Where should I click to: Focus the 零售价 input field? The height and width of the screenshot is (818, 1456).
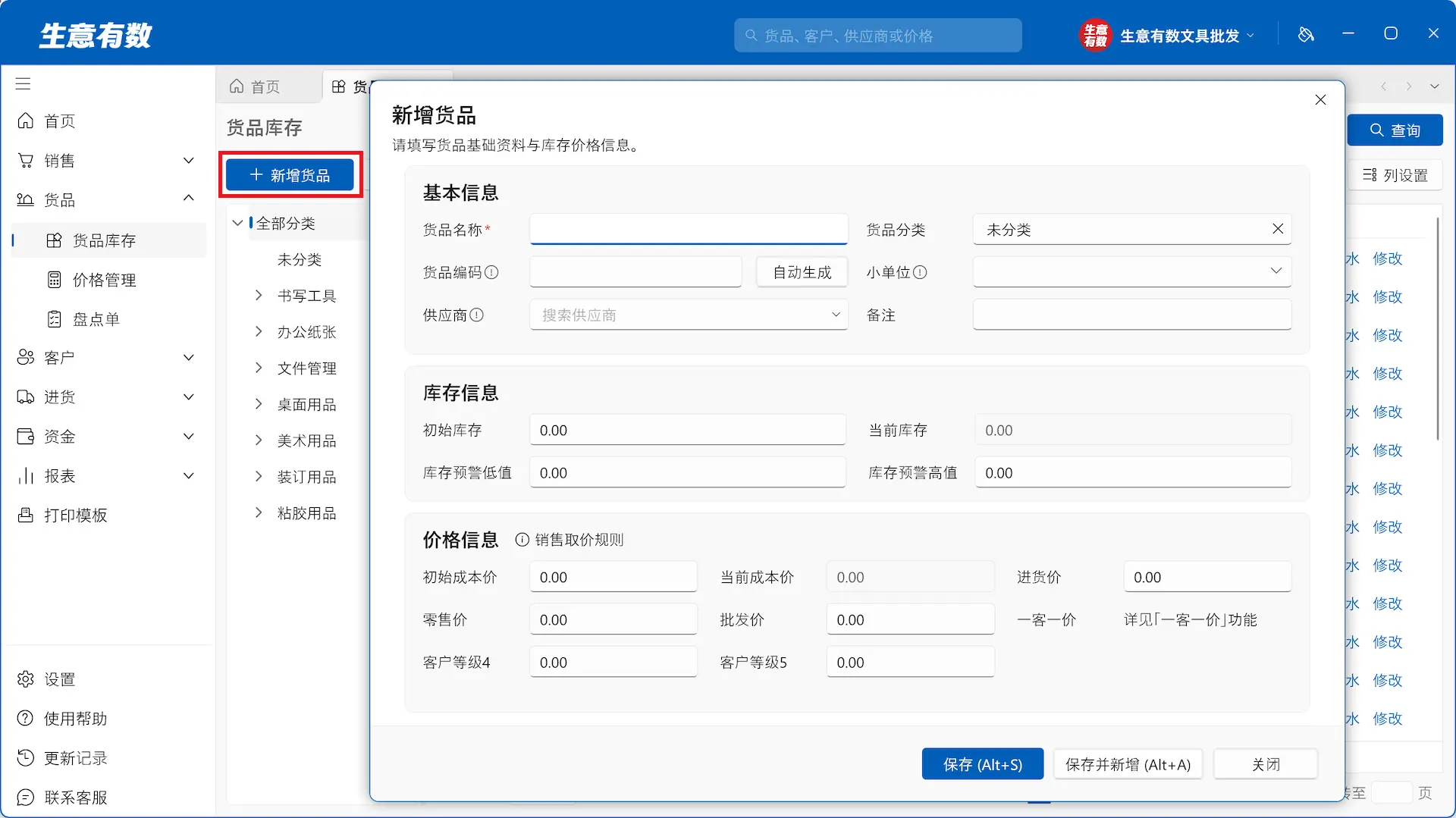pyautogui.click(x=613, y=619)
